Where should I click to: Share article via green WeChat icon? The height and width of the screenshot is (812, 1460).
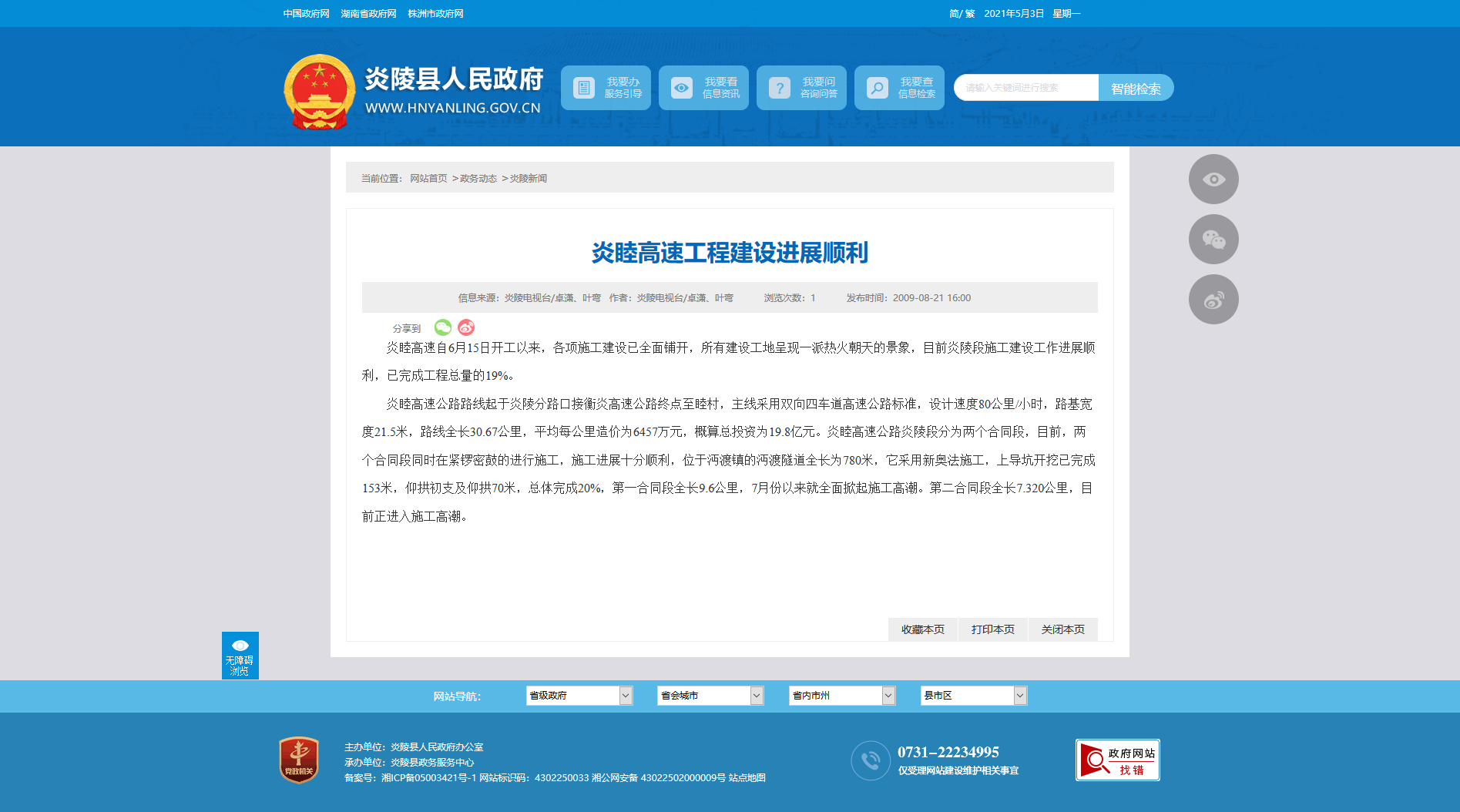pos(443,327)
